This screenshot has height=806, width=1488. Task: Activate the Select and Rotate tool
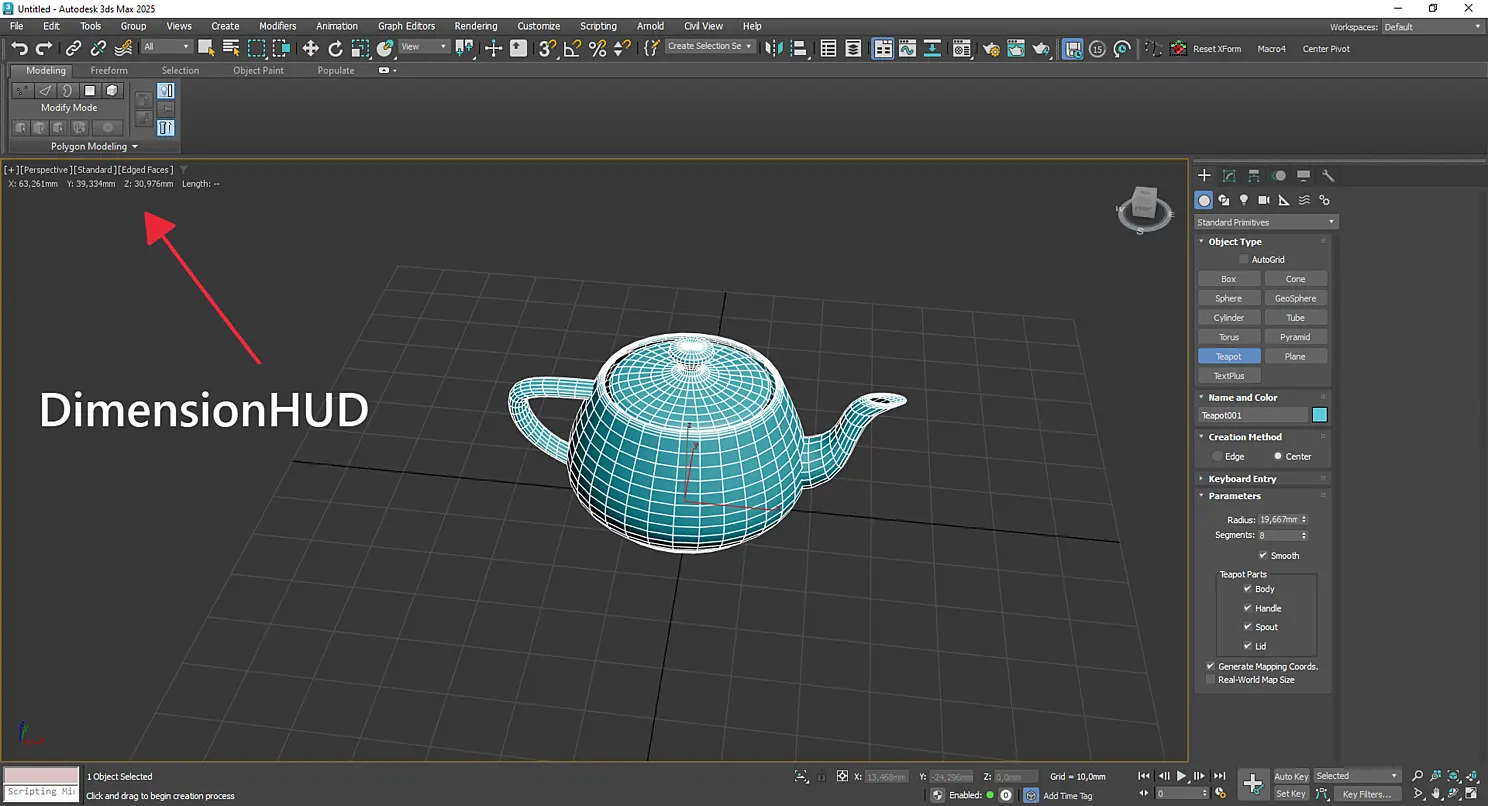point(335,48)
